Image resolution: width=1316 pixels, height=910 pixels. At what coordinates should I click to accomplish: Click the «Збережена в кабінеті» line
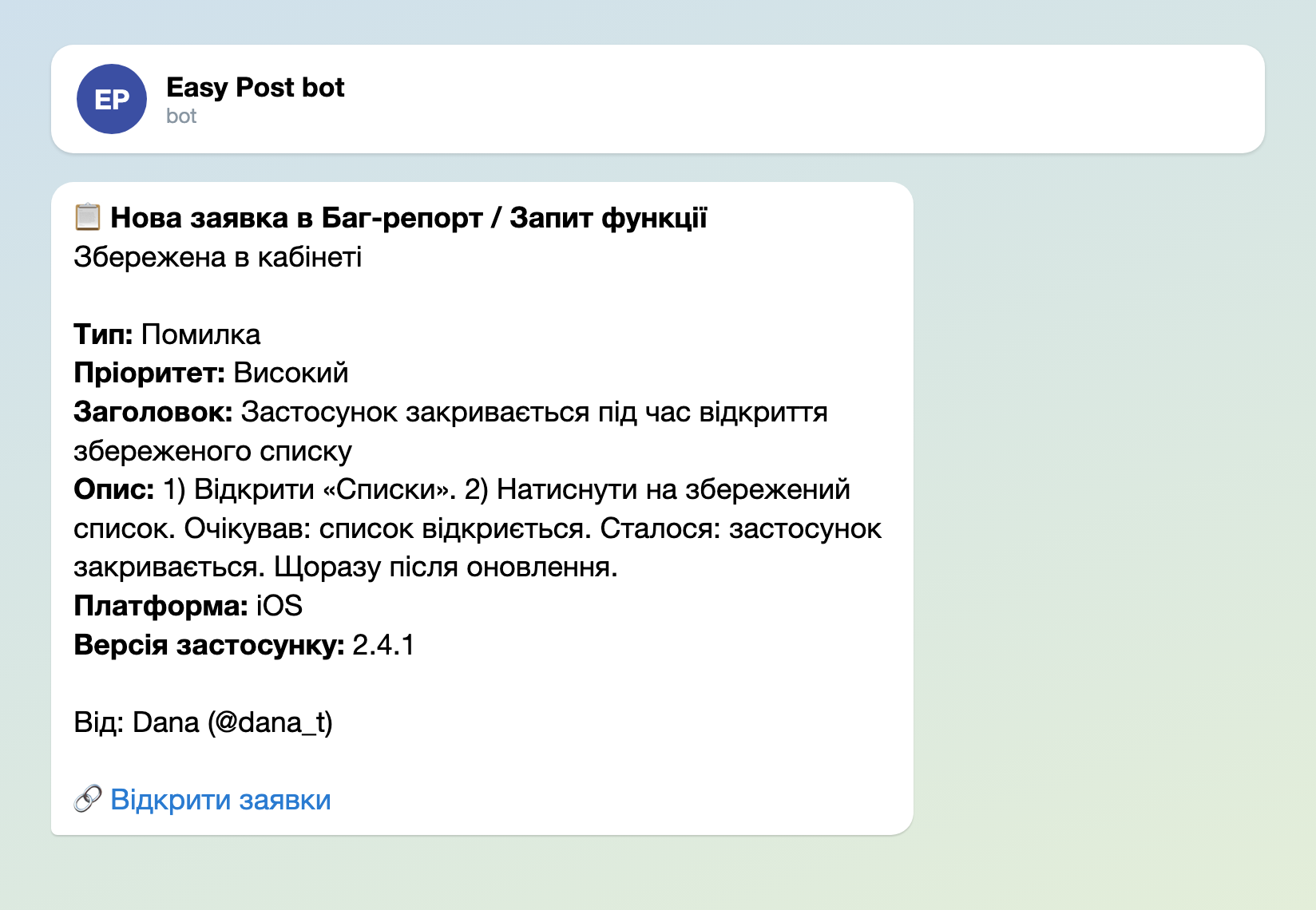pyautogui.click(x=218, y=256)
